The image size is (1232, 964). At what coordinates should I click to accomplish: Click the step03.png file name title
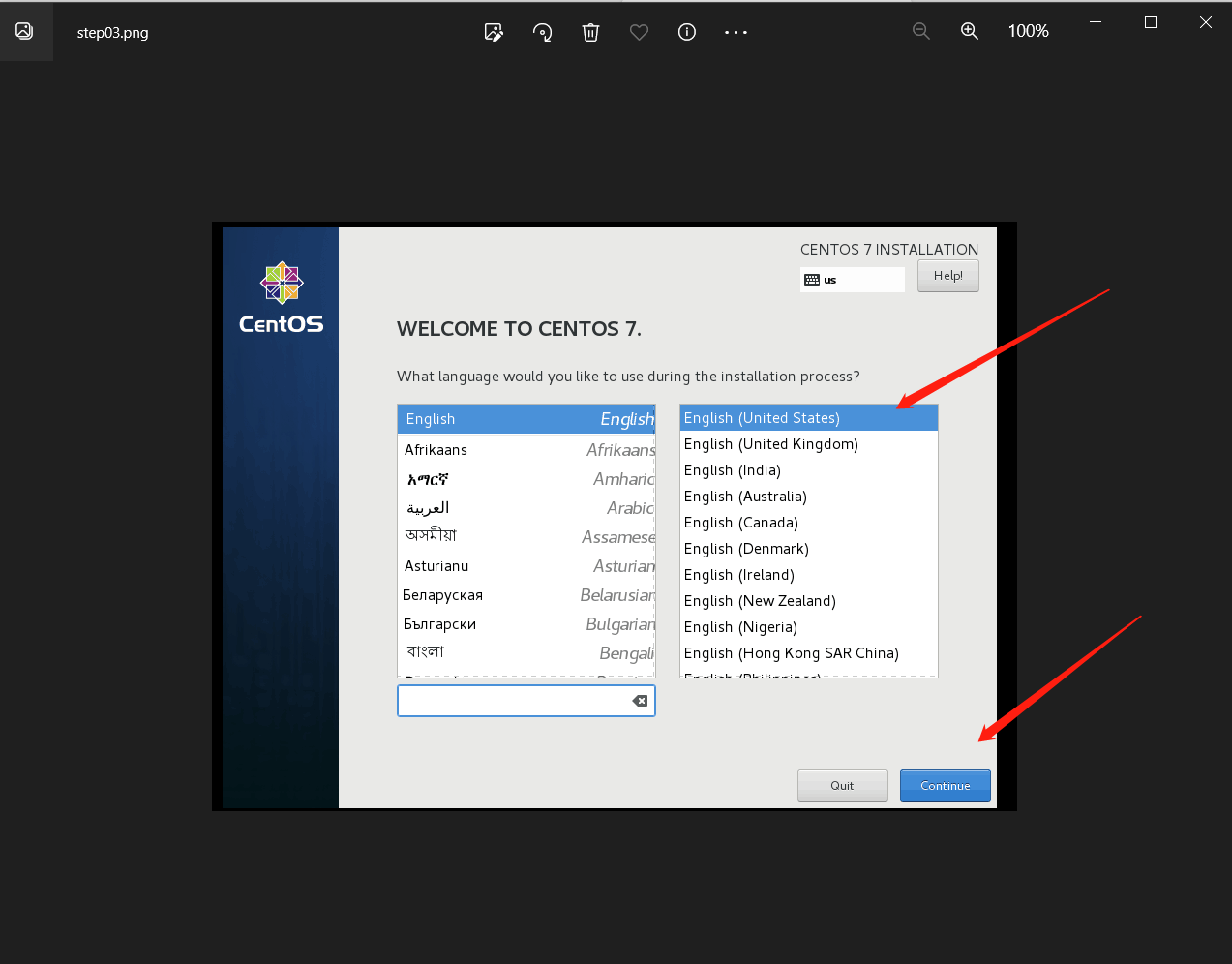112,32
